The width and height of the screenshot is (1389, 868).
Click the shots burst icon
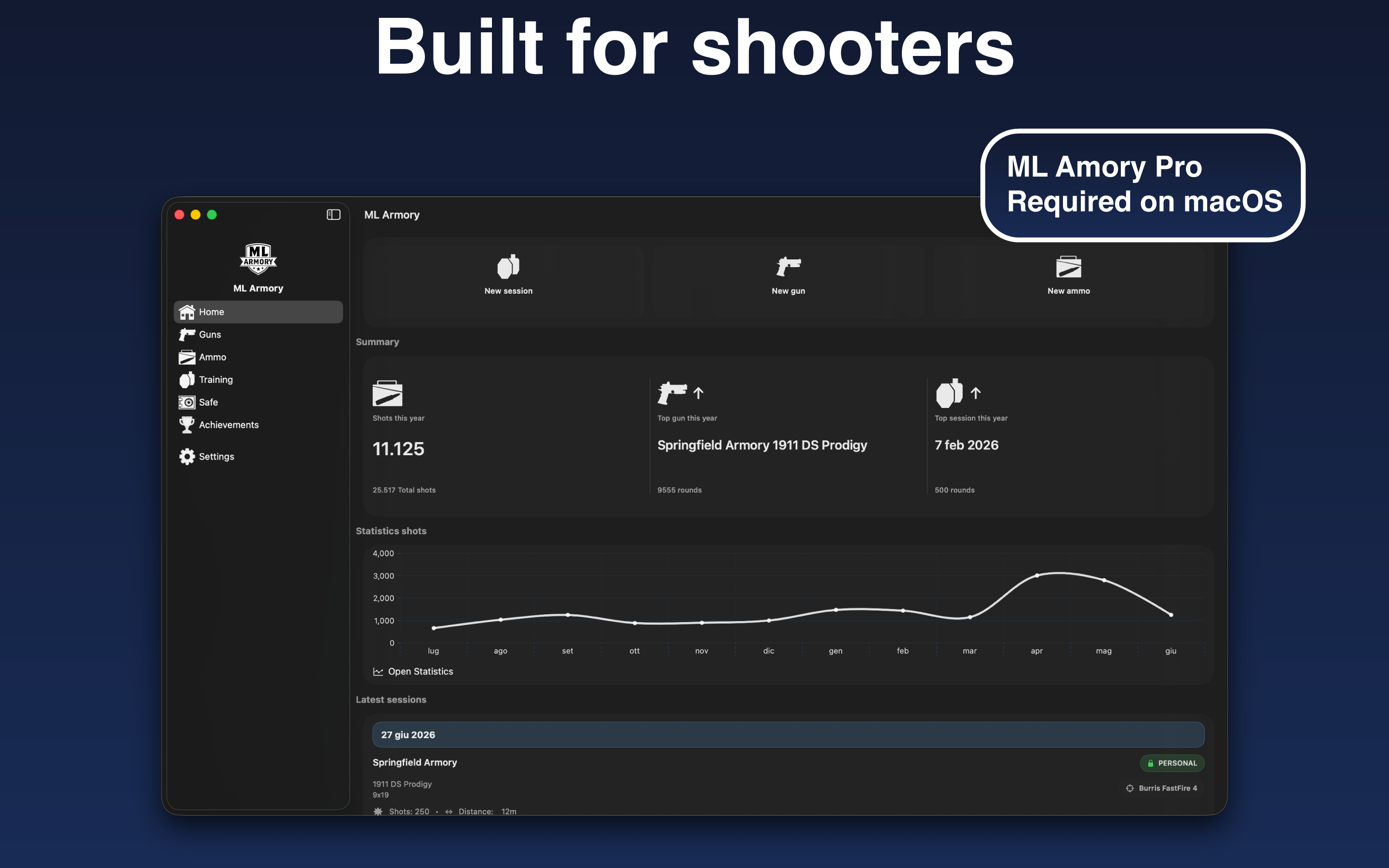pyautogui.click(x=378, y=811)
